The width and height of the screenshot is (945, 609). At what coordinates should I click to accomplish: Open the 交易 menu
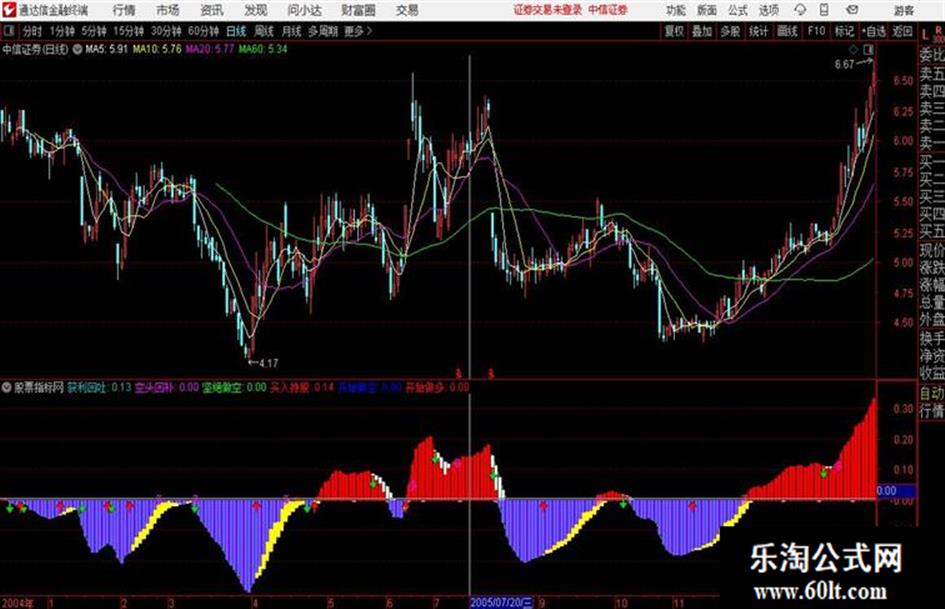pyautogui.click(x=407, y=10)
